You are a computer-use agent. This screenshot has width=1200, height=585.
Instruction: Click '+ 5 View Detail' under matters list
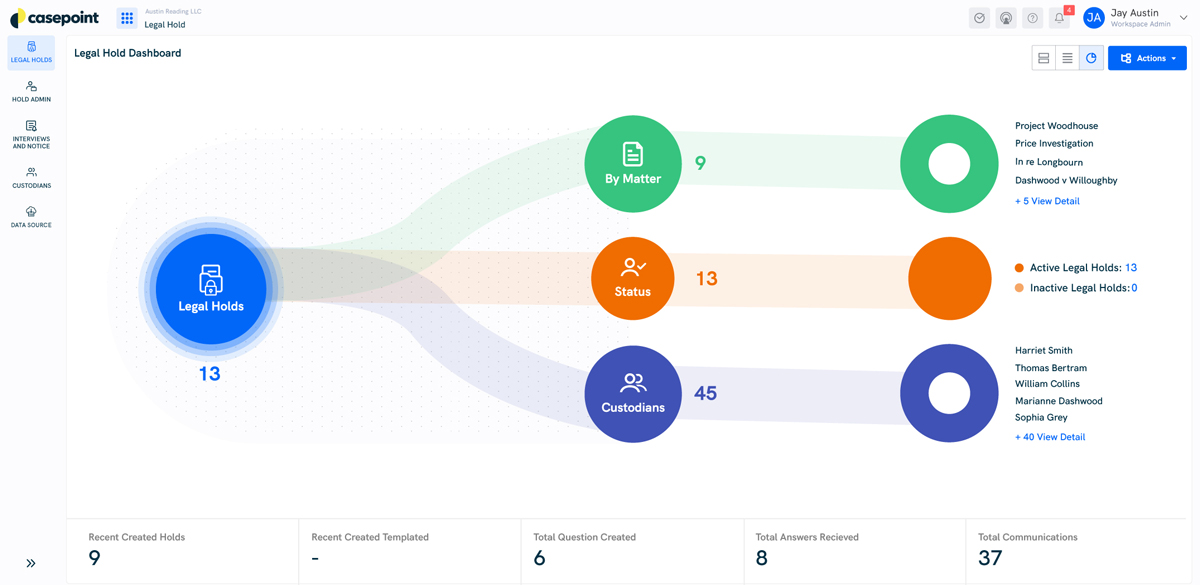(1047, 201)
